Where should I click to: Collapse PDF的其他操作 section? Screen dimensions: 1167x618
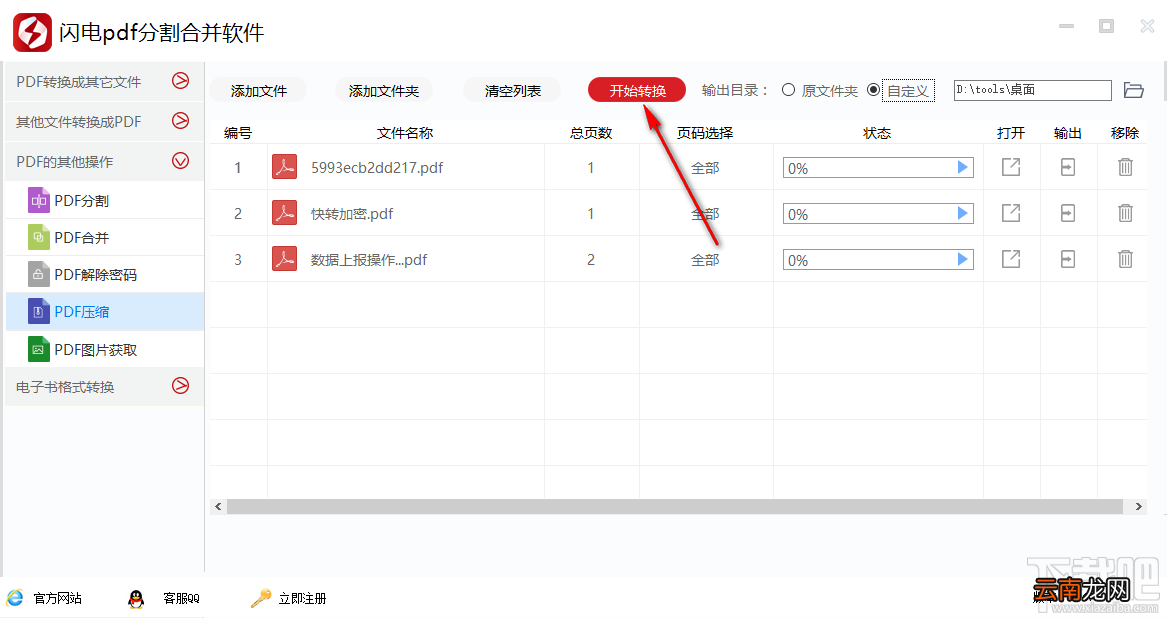(104, 162)
